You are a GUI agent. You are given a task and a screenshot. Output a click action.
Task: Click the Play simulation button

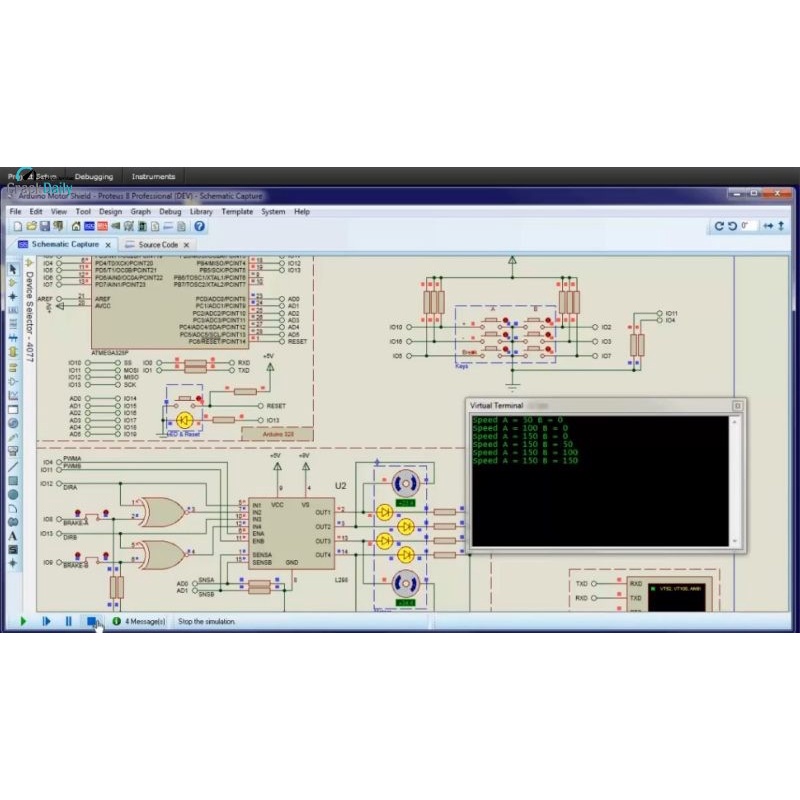click(x=23, y=621)
